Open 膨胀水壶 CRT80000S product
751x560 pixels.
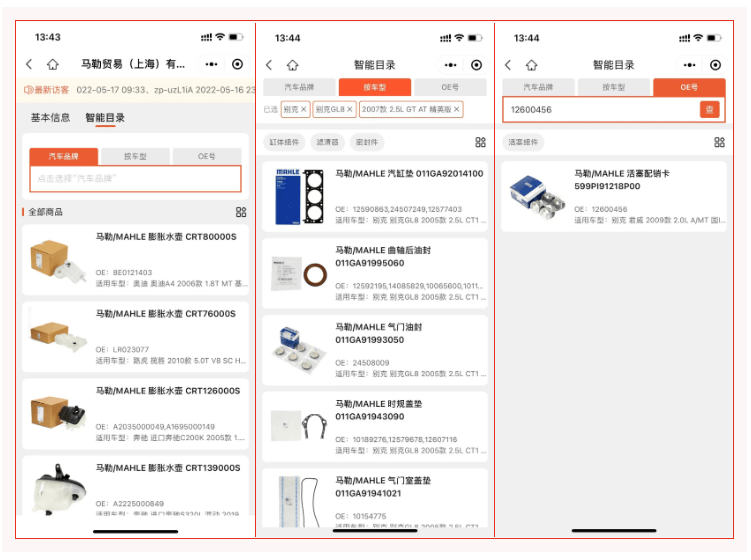tap(136, 260)
